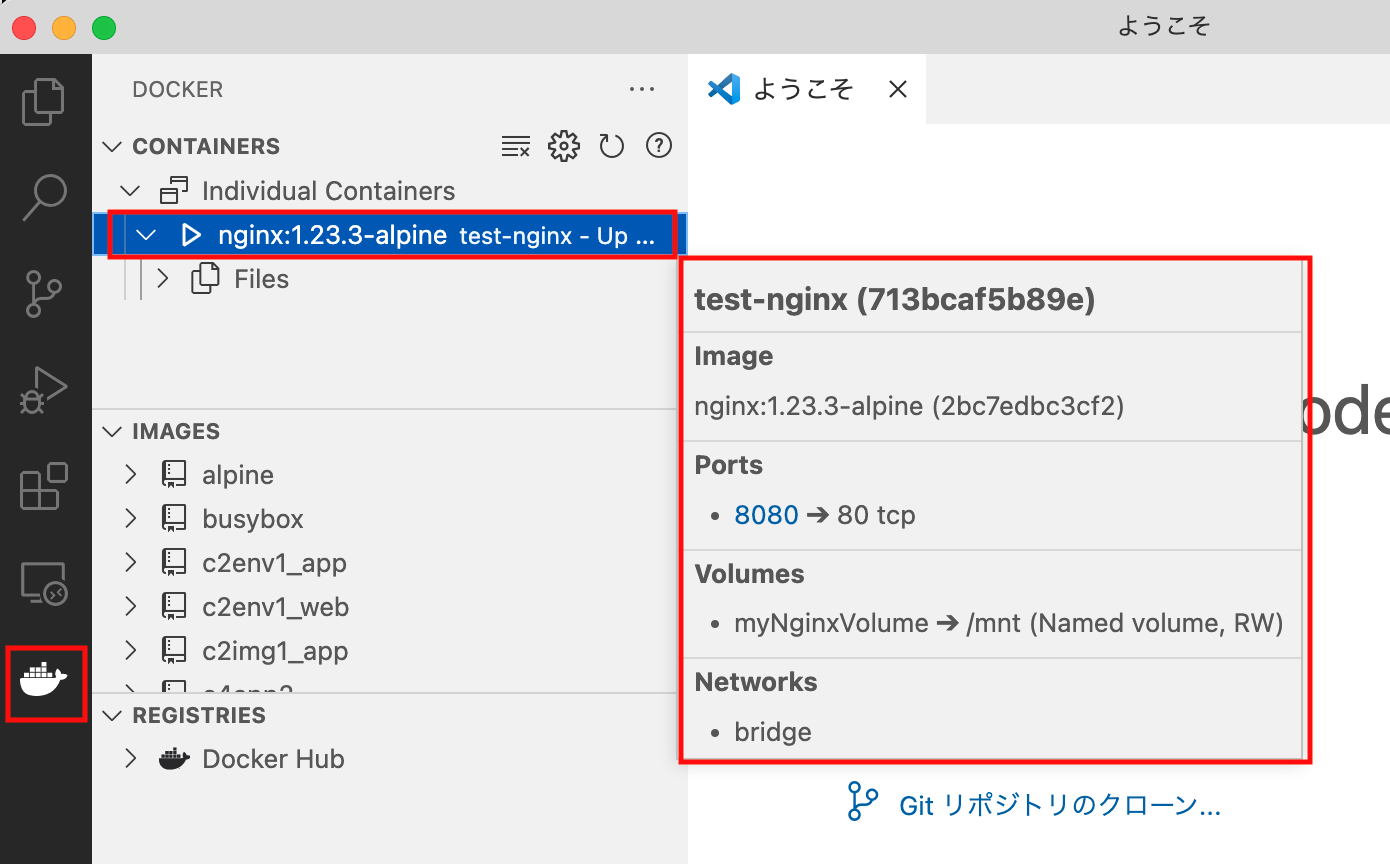Select the ようこそ editor tab
This screenshot has height=864, width=1390.
pyautogui.click(x=806, y=89)
